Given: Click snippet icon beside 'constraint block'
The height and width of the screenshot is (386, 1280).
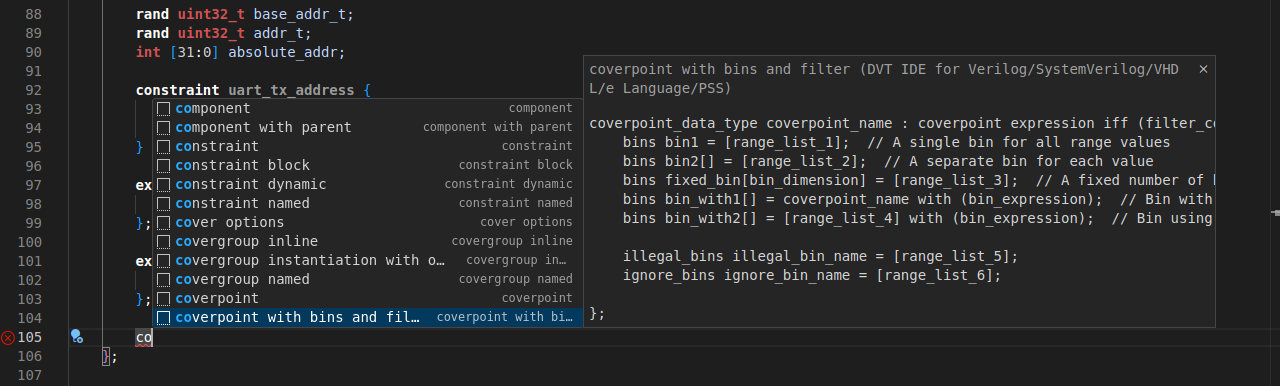Looking at the screenshot, I should point(163,165).
